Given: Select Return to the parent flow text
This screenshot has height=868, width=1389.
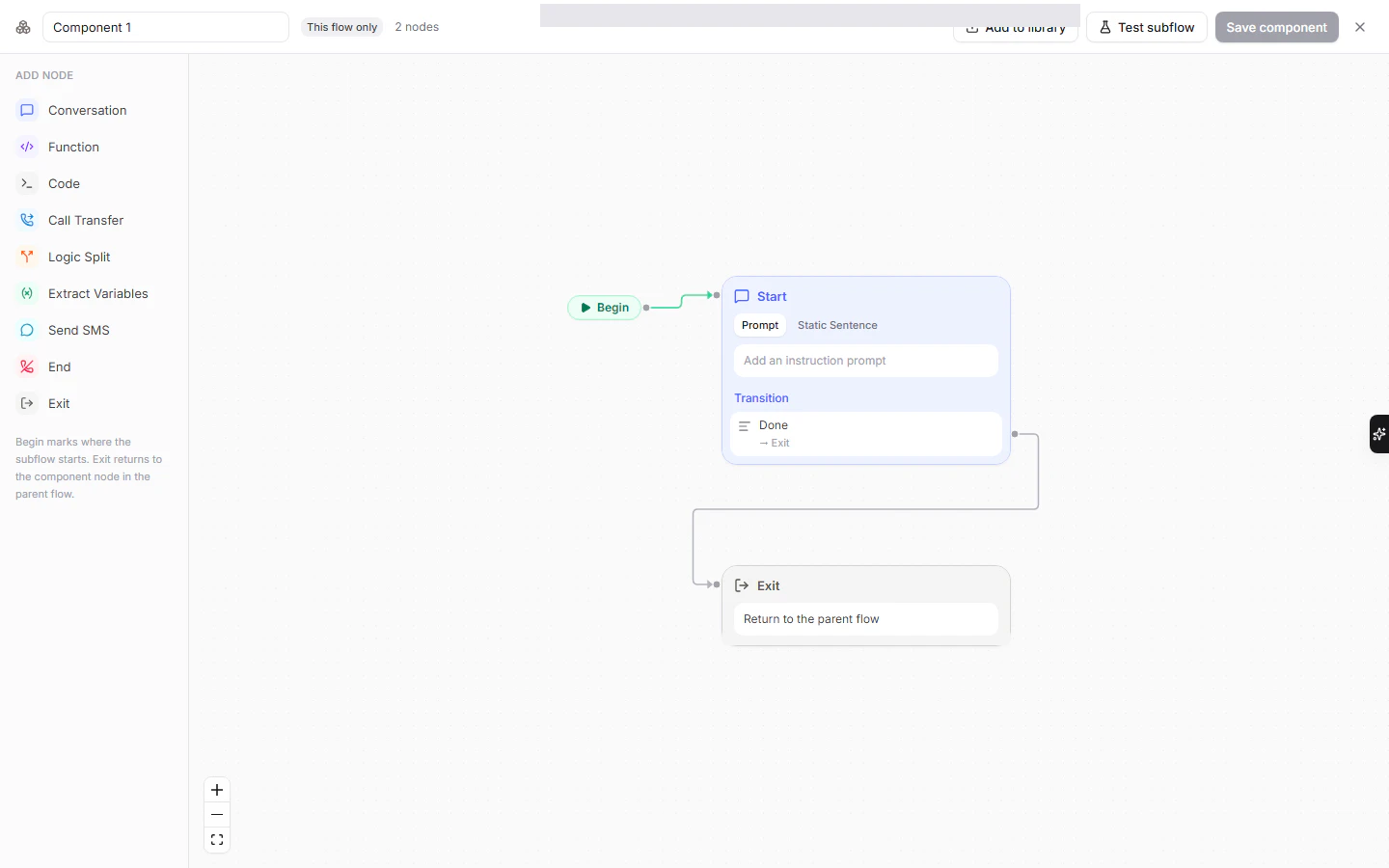Looking at the screenshot, I should (811, 619).
